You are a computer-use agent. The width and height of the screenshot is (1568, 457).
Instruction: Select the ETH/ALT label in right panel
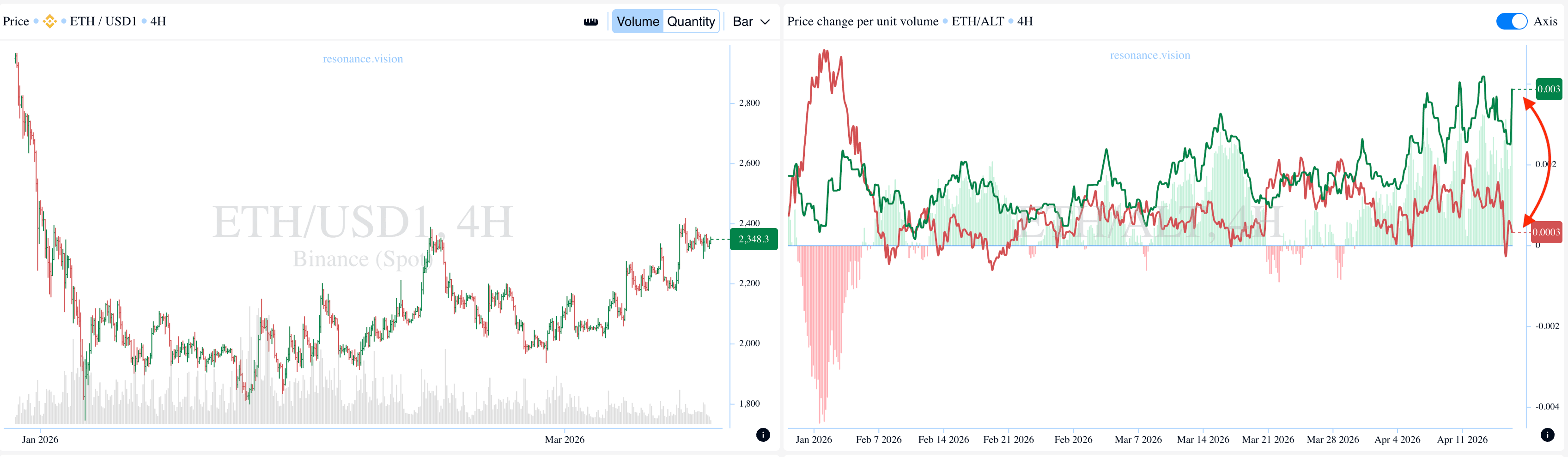pyautogui.click(x=978, y=21)
